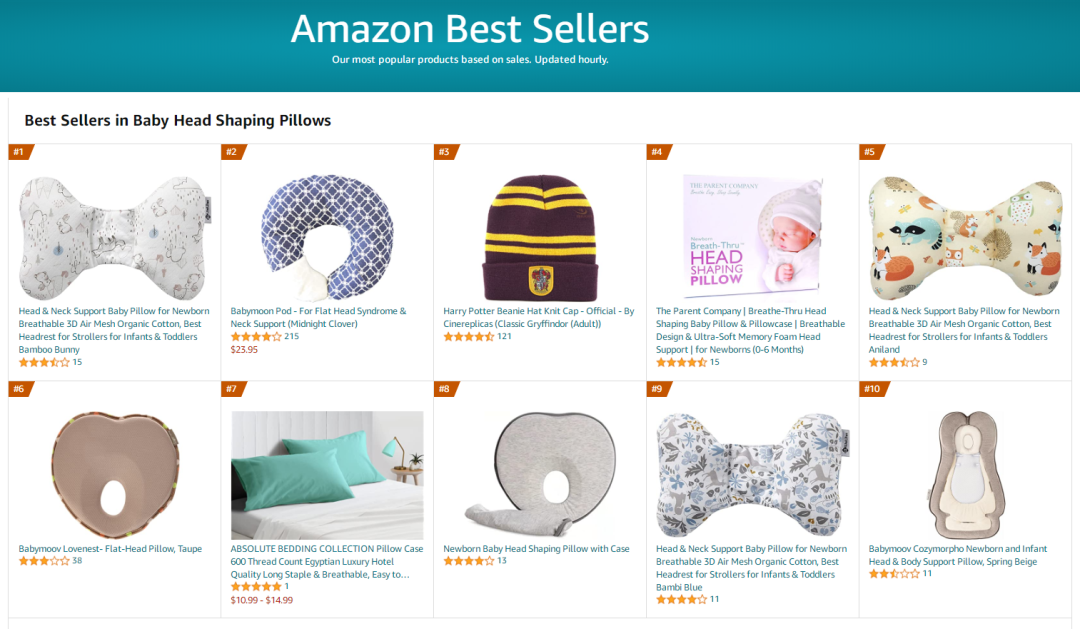Open the Aniland animal-print pillow image
Image resolution: width=1080 pixels, height=629 pixels.
coord(965,232)
